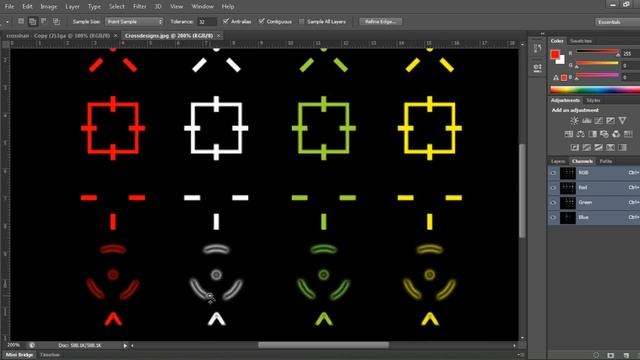Add a Threshold adjustment
This screenshot has width=640, height=360.
click(598, 147)
